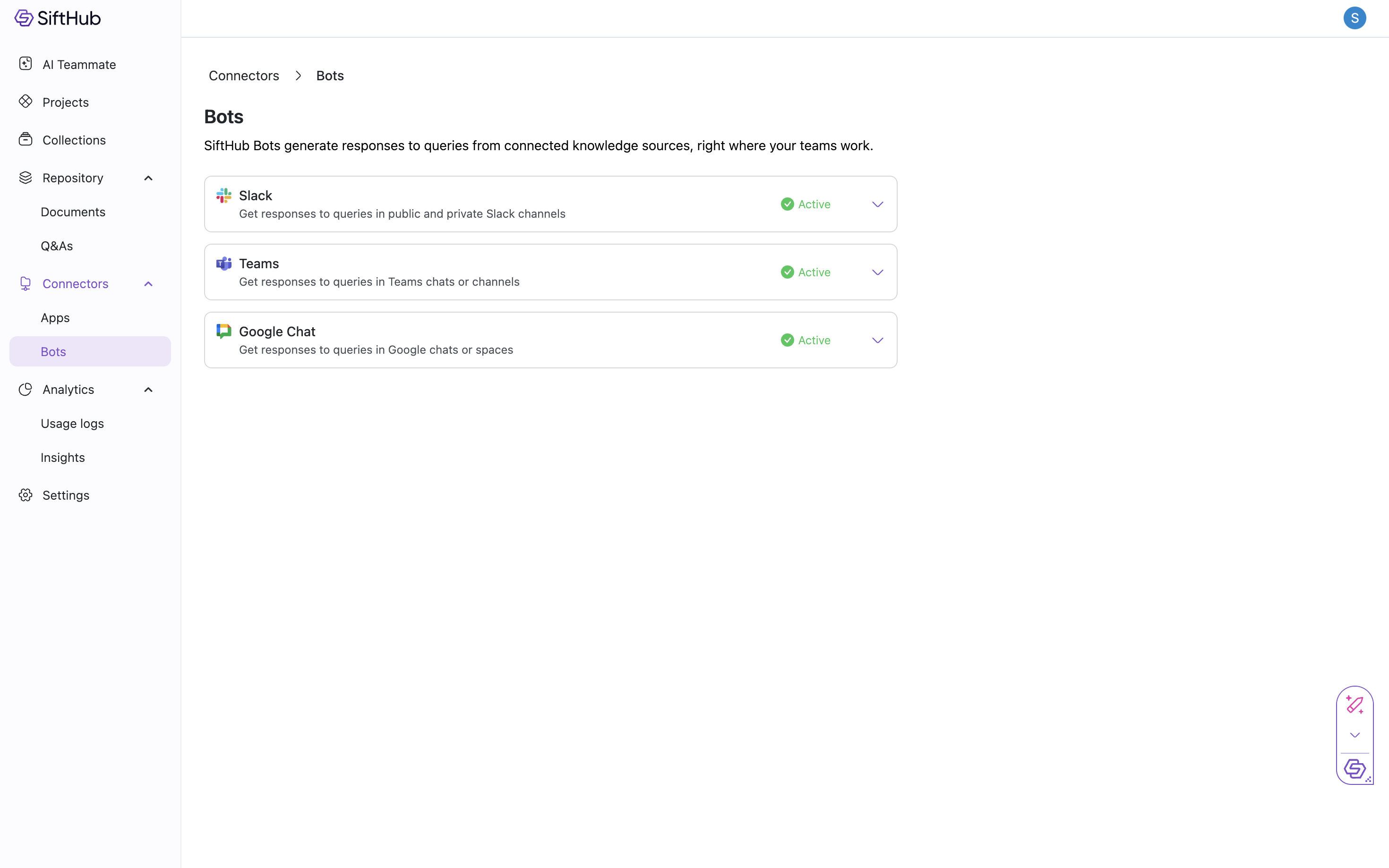Click the Google Chat logo icon
Viewport: 1389px width, 868px height.
(x=223, y=331)
